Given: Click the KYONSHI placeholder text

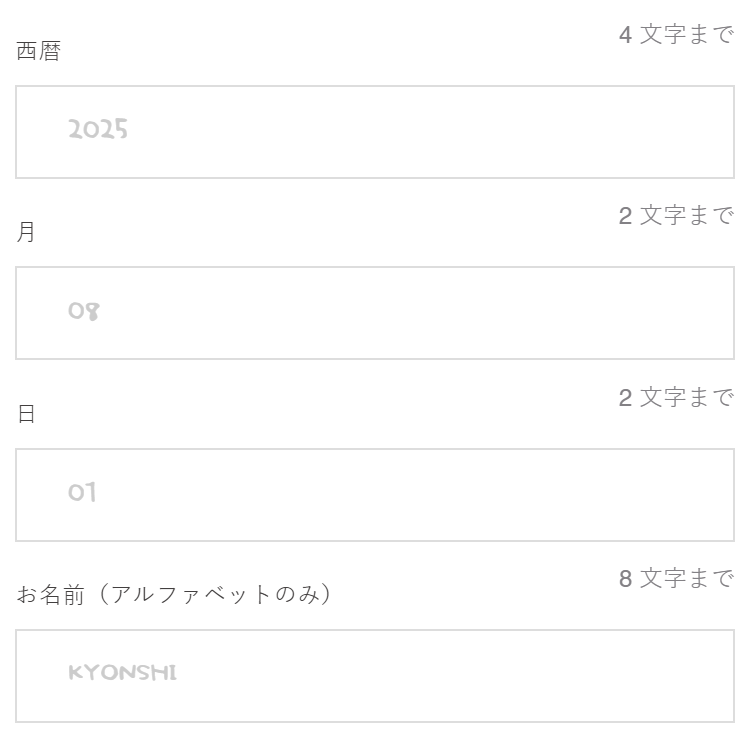Looking at the screenshot, I should pyautogui.click(x=122, y=673).
